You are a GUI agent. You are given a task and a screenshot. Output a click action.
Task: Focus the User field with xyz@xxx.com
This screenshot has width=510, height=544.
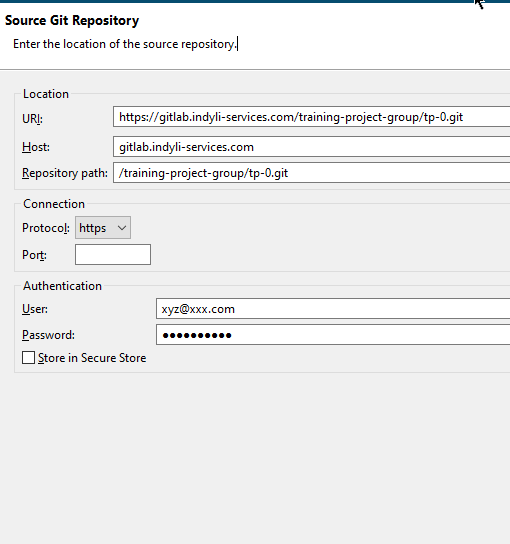point(333,308)
